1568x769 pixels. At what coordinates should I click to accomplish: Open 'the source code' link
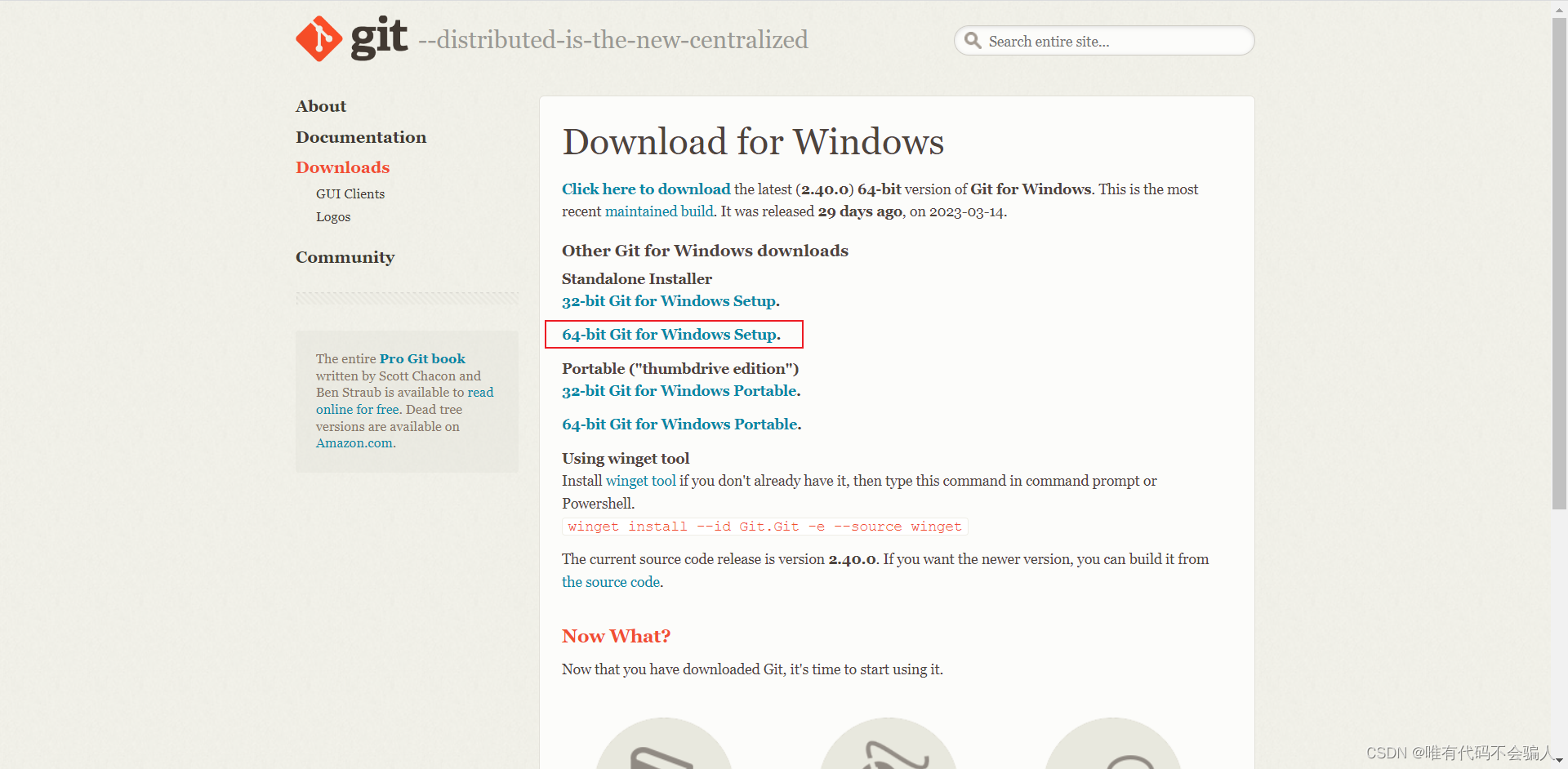click(x=611, y=582)
